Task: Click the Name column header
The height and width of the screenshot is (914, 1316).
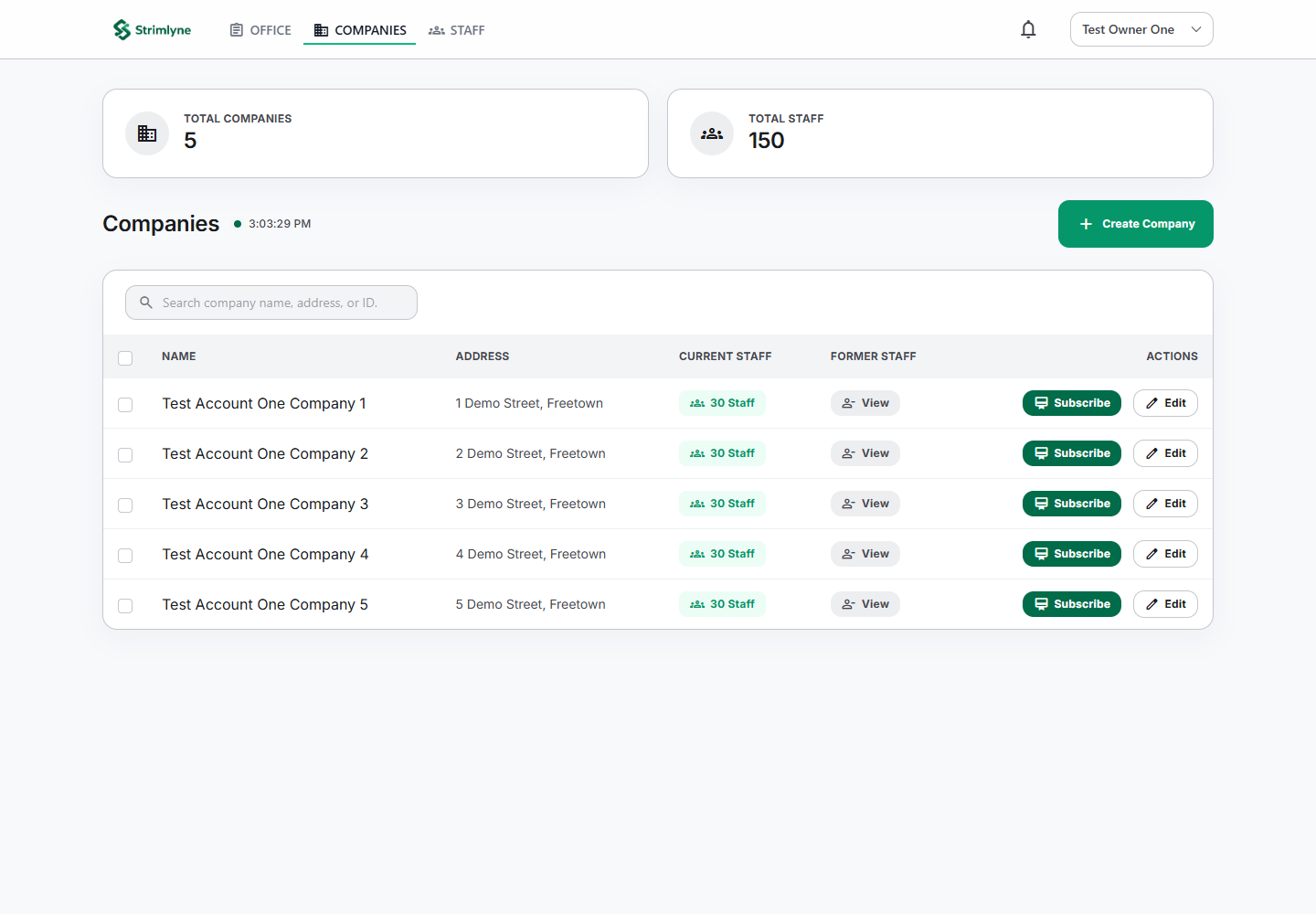Action: pos(179,356)
